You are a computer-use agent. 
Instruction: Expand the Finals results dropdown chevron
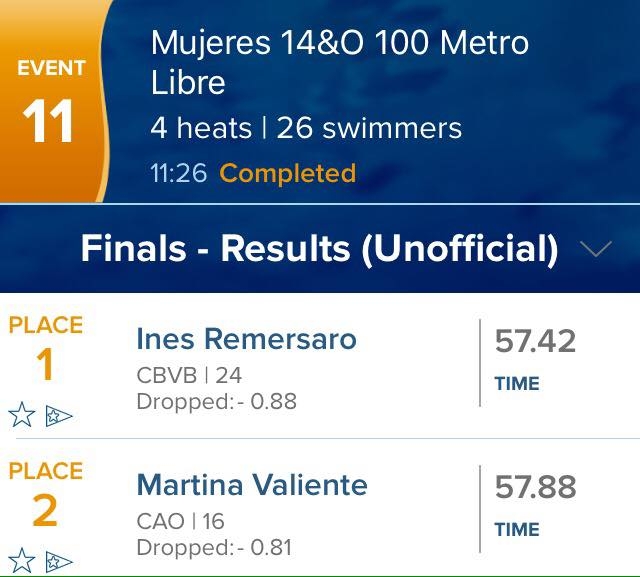point(596,249)
